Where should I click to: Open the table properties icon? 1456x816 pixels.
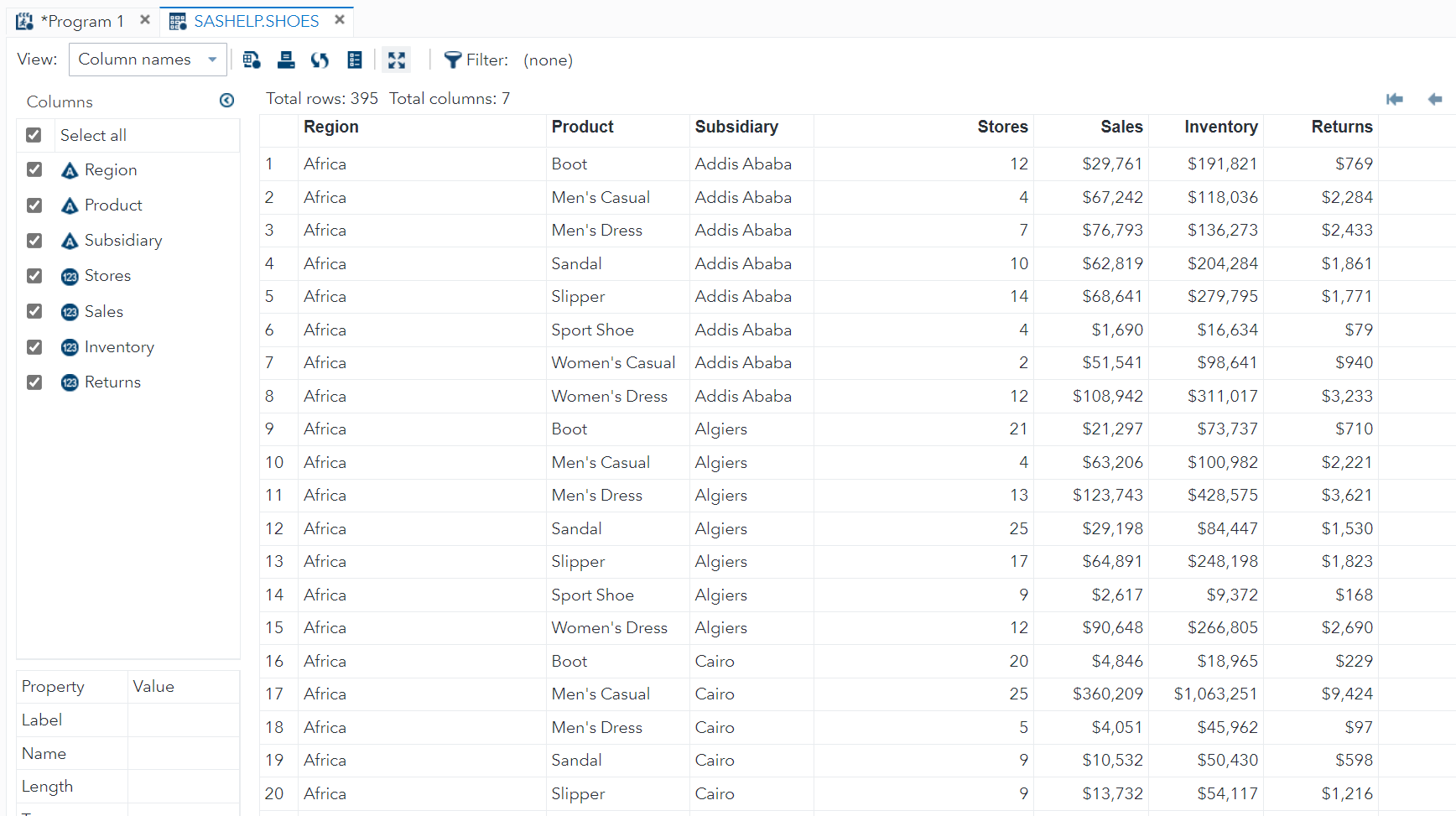click(x=355, y=60)
